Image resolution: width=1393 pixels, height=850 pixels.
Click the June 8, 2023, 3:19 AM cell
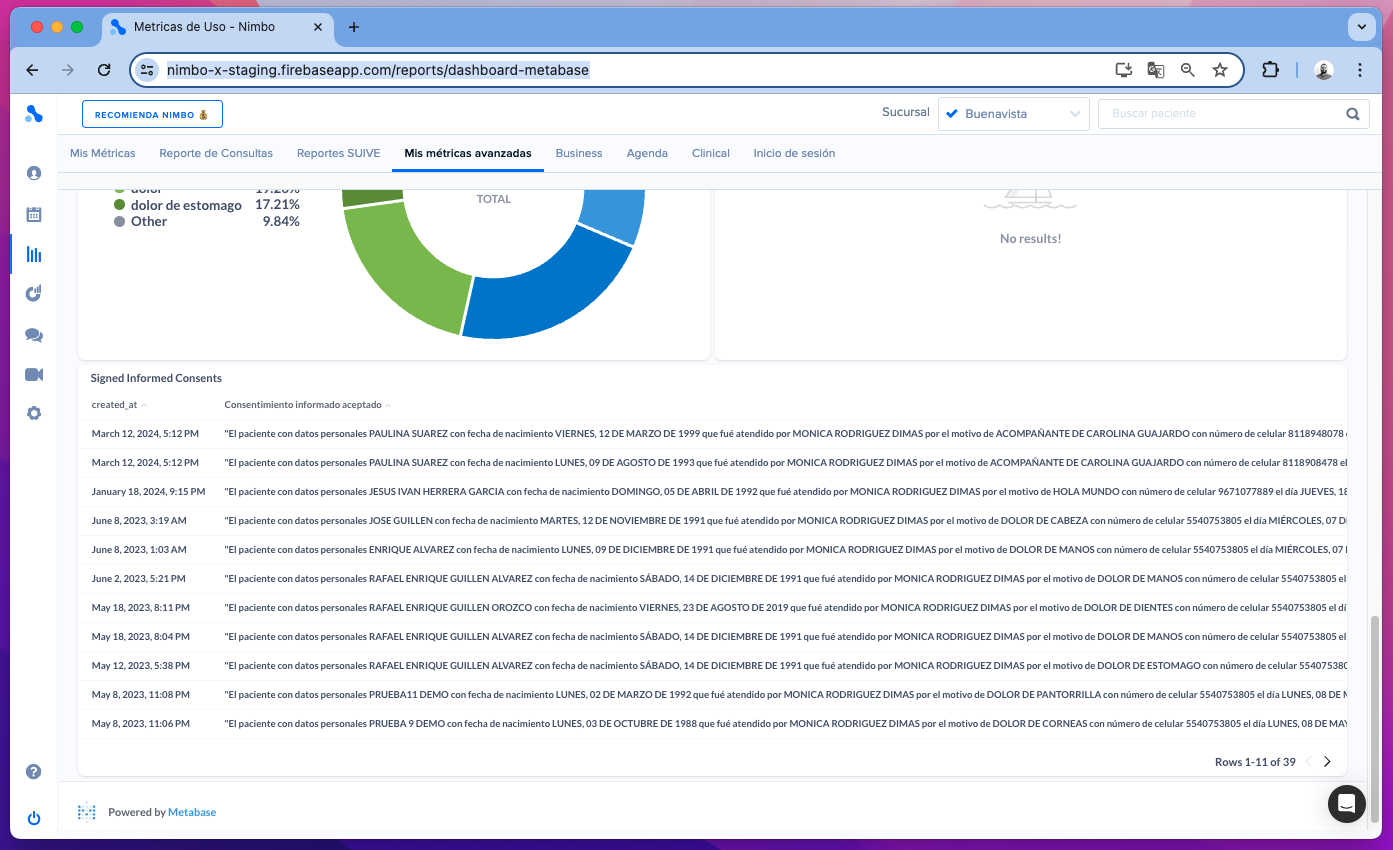coord(138,521)
